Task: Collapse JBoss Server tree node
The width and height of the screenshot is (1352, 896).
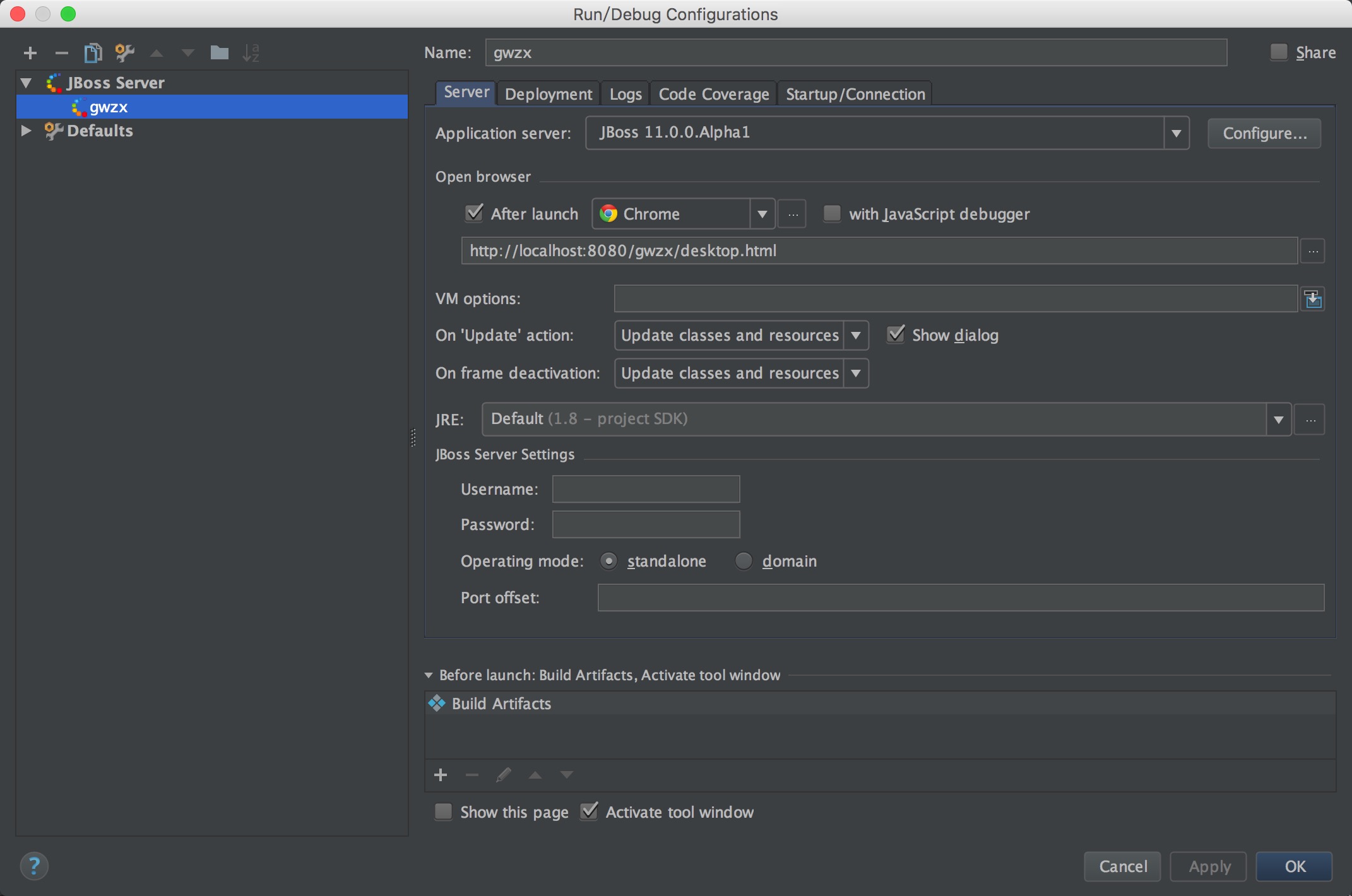Action: point(27,83)
